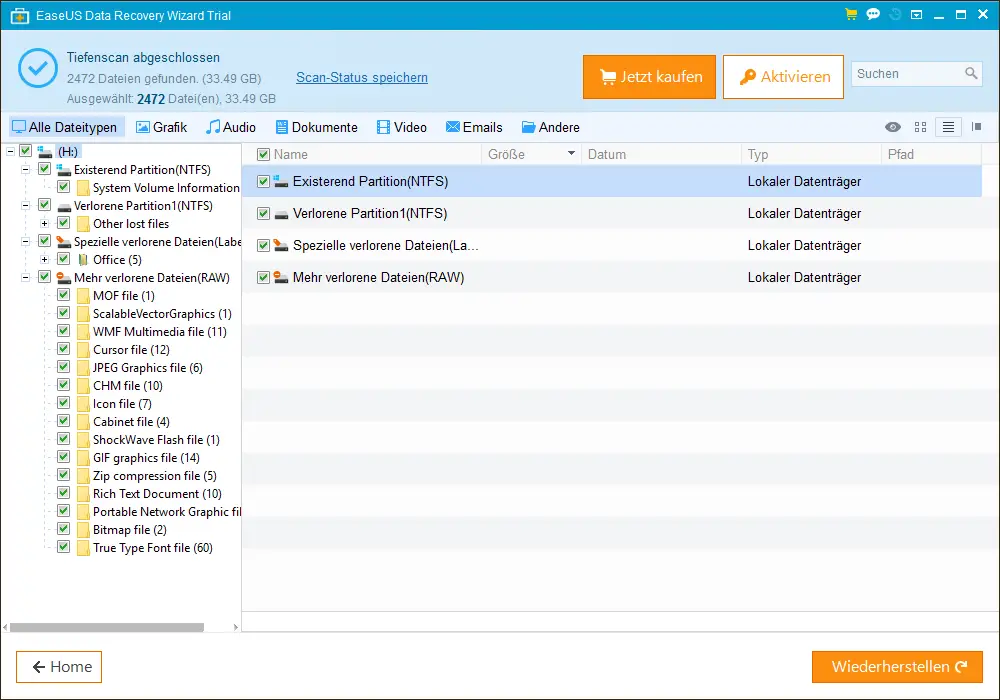Select the ShockWave Flash file (1) row
This screenshot has height=700, width=1000.
156,440
